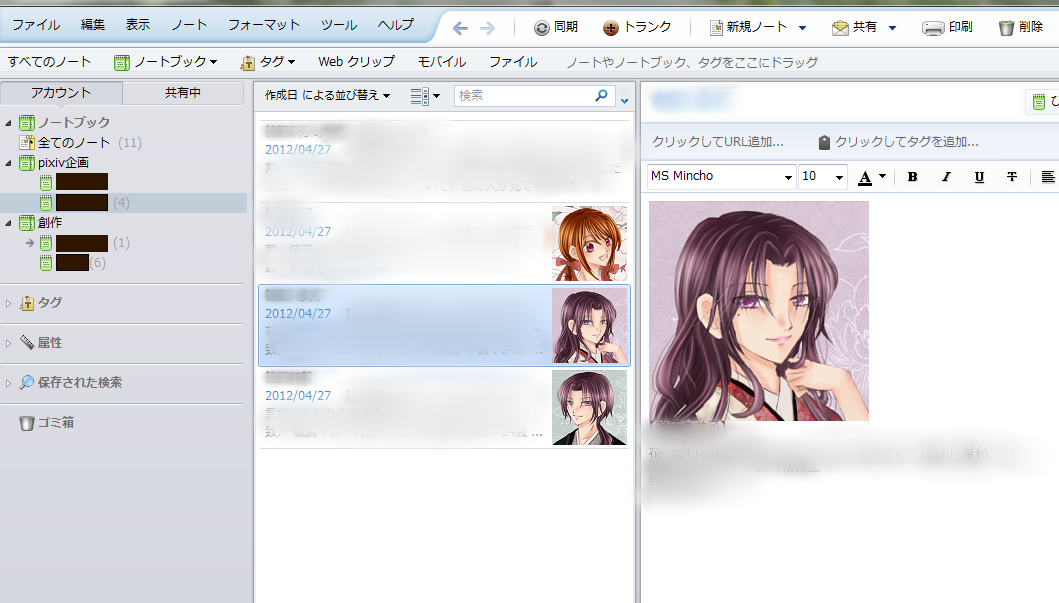Toggle bold formatting
The image size is (1059, 603).
[x=912, y=177]
